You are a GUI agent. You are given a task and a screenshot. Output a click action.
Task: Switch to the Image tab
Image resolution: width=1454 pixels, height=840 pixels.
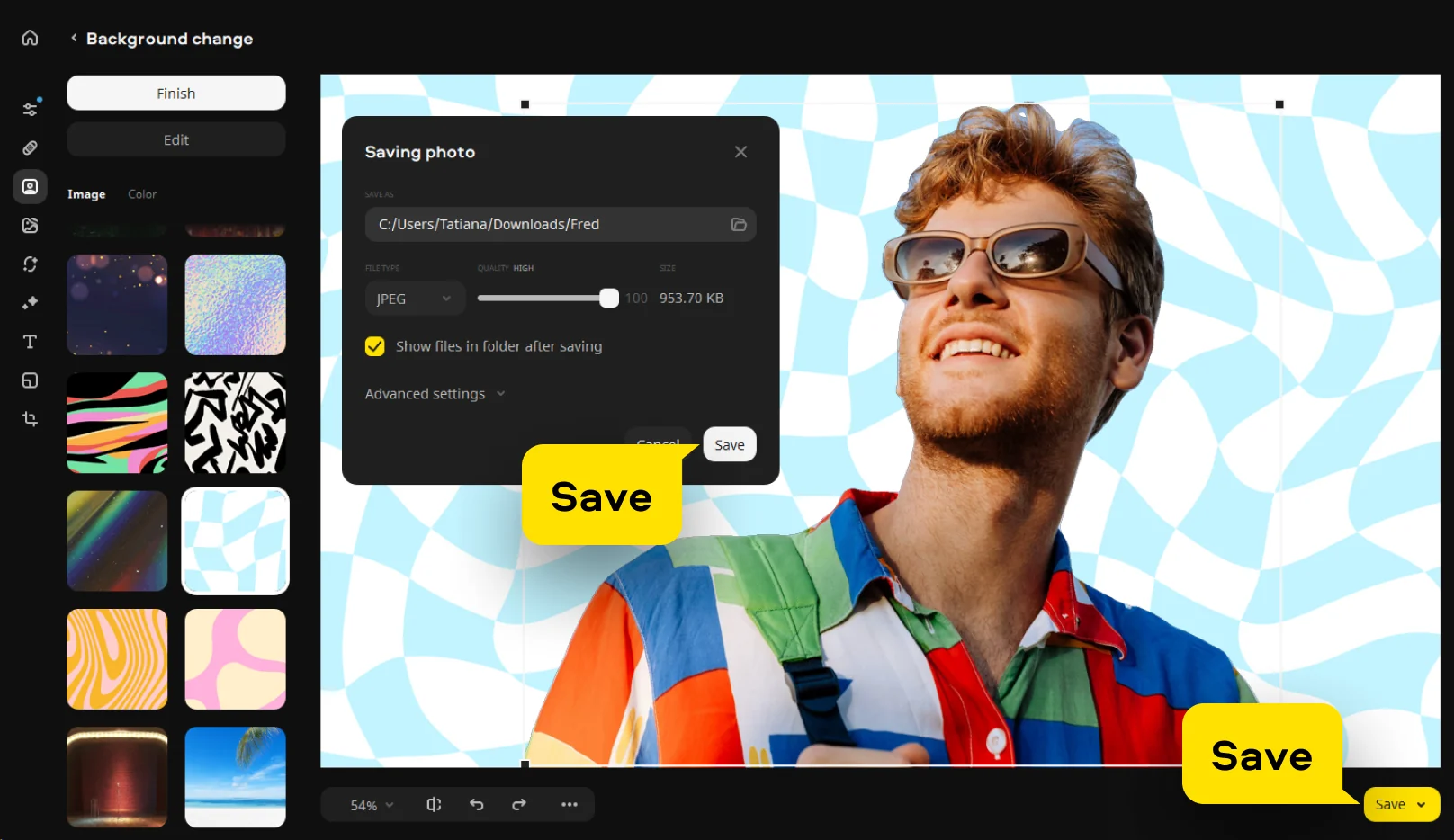click(x=86, y=194)
